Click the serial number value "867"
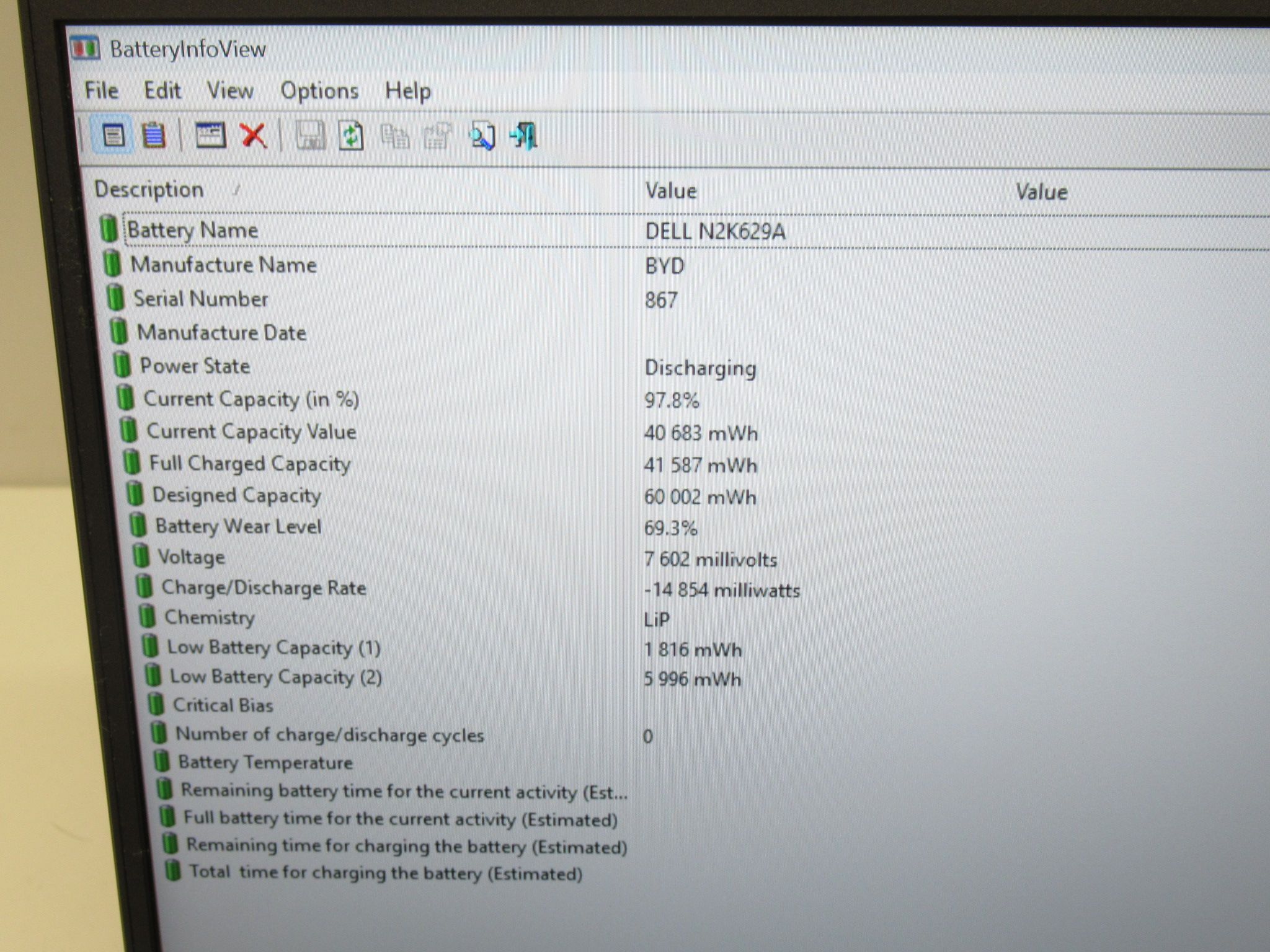The height and width of the screenshot is (952, 1270). pos(661,300)
